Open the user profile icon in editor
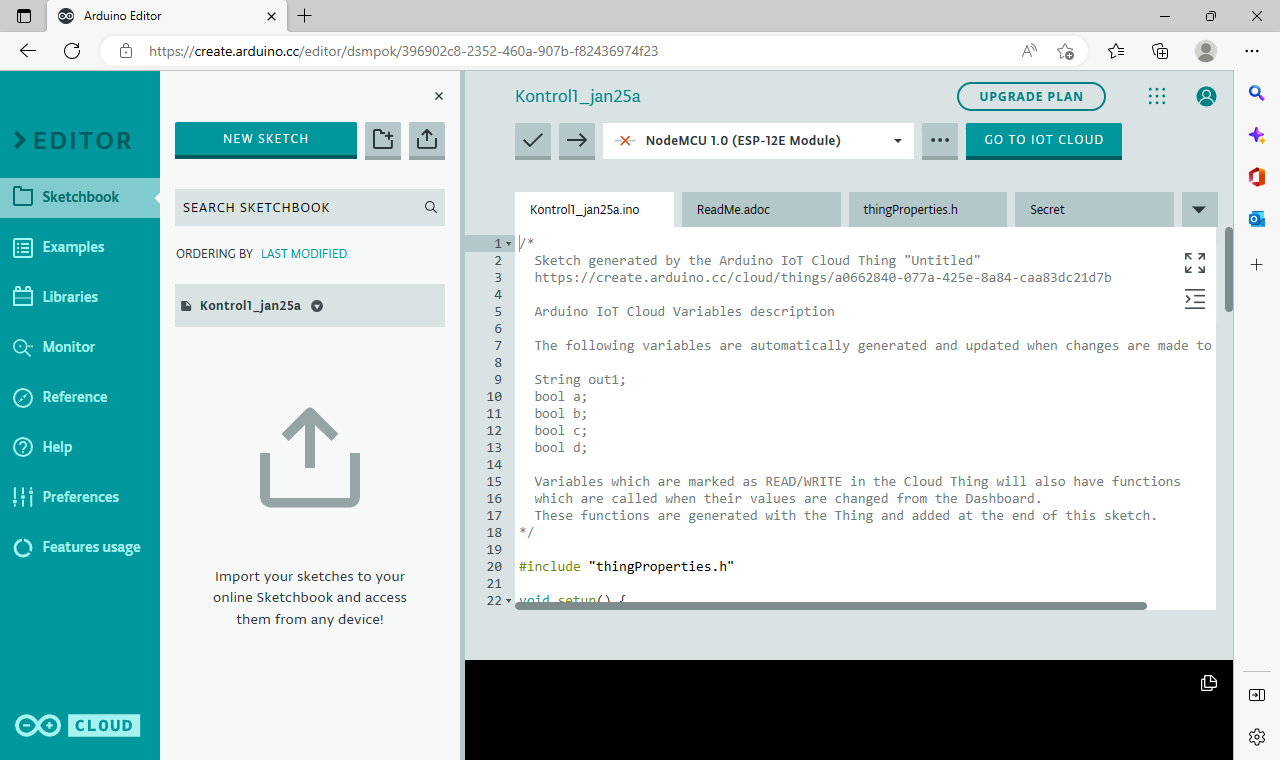 1207,96
